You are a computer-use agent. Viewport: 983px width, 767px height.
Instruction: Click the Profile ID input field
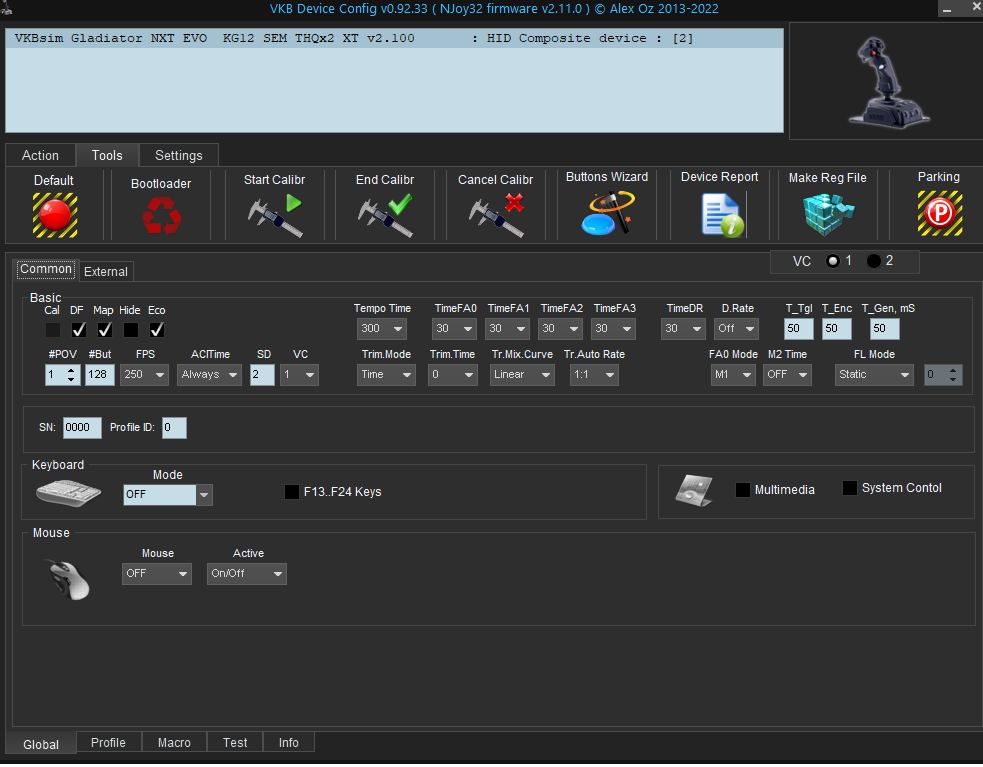pyautogui.click(x=174, y=428)
